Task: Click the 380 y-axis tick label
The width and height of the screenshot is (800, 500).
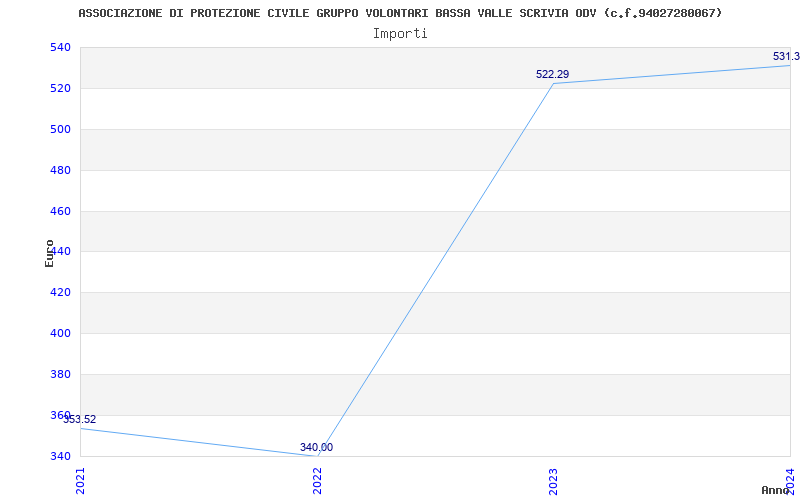Action: 60,374
